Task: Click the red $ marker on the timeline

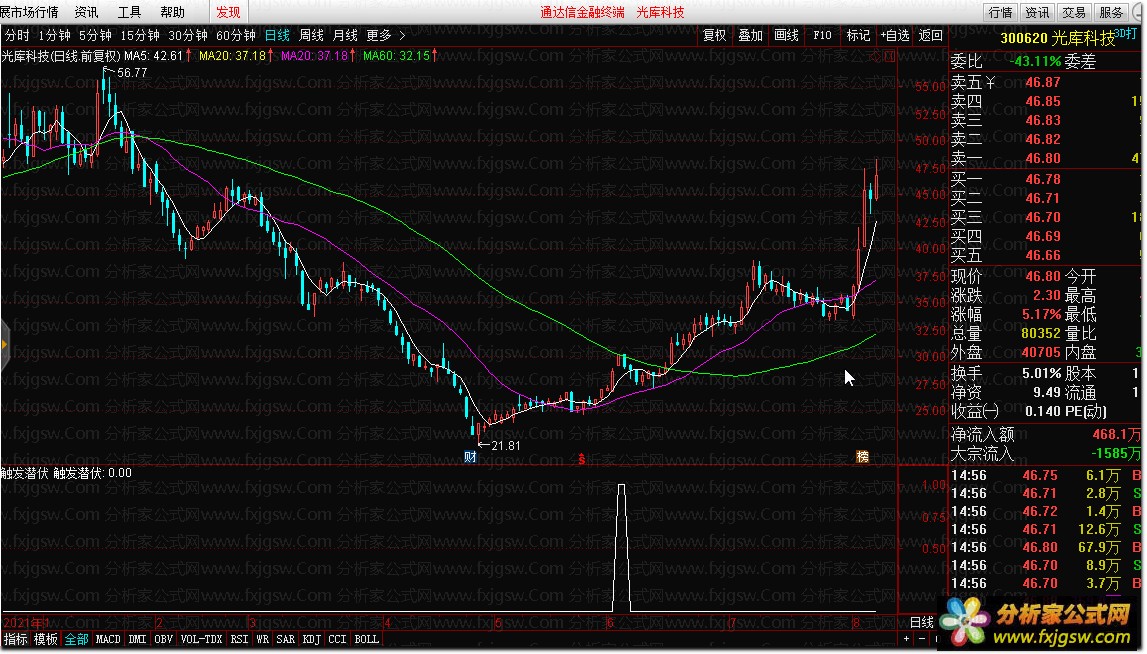Action: tap(582, 459)
